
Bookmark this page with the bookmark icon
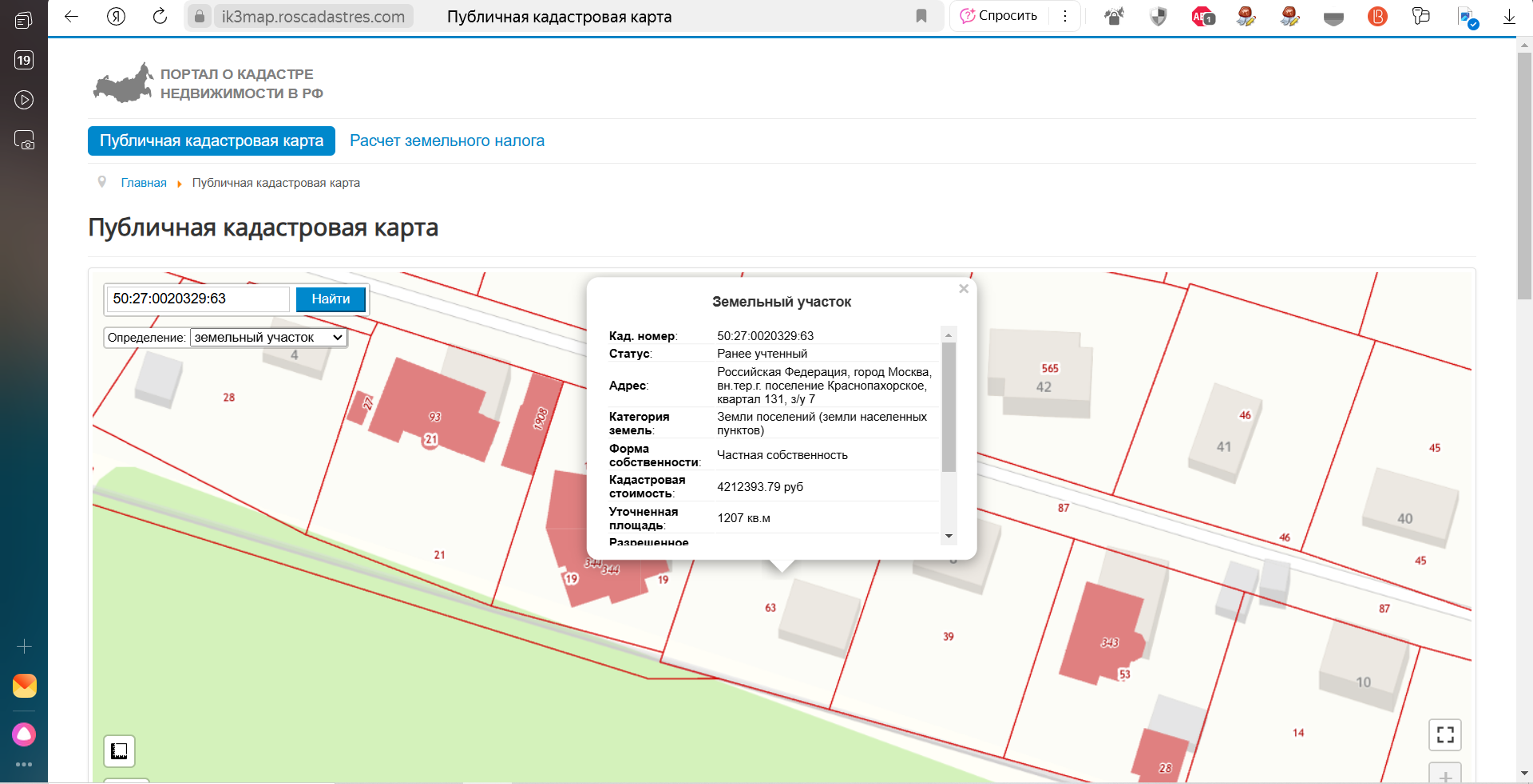921,17
